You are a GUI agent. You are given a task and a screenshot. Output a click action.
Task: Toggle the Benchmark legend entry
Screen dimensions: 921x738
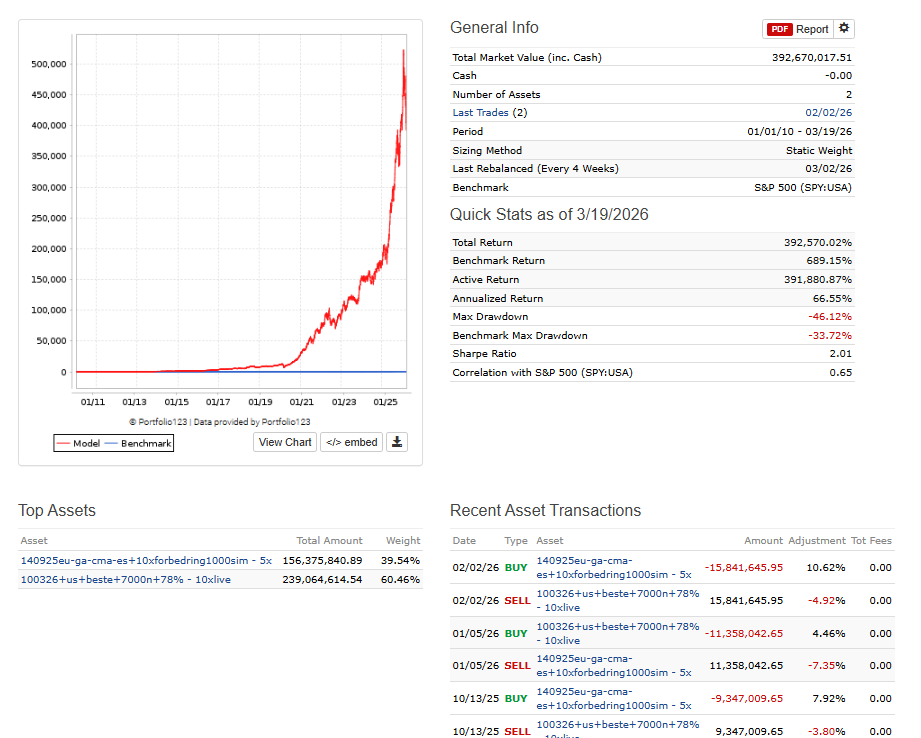[x=138, y=443]
